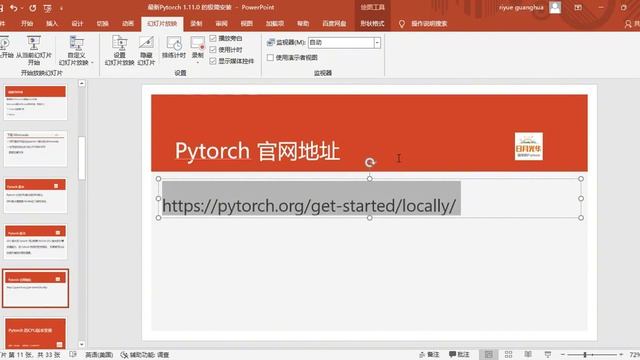Switch to Slide Sorter view icon
The height and width of the screenshot is (360, 640).
click(x=508, y=354)
